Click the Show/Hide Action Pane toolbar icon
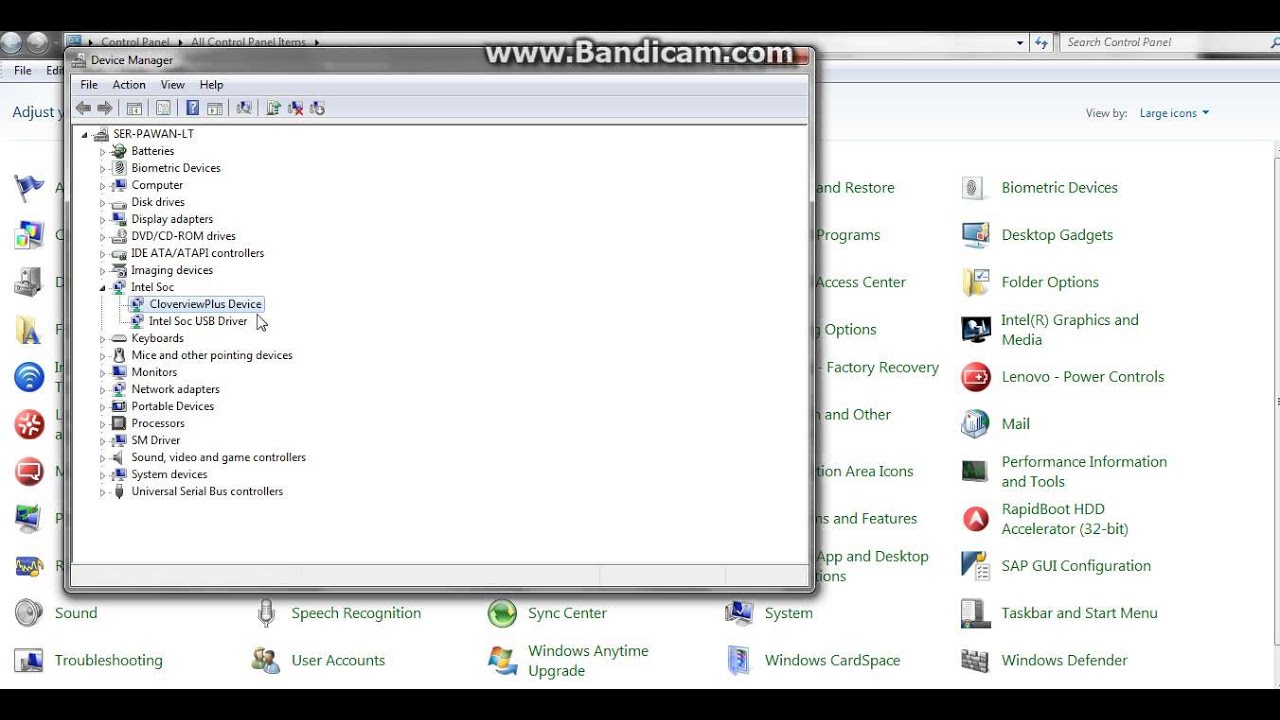 214,108
